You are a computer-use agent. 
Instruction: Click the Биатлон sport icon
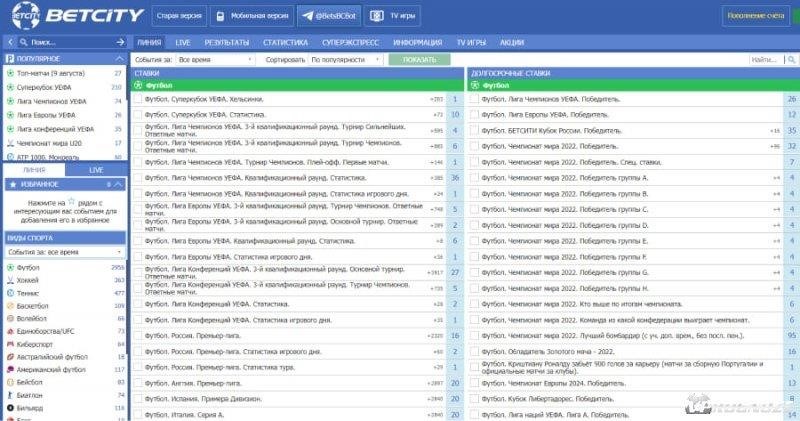tap(10, 395)
